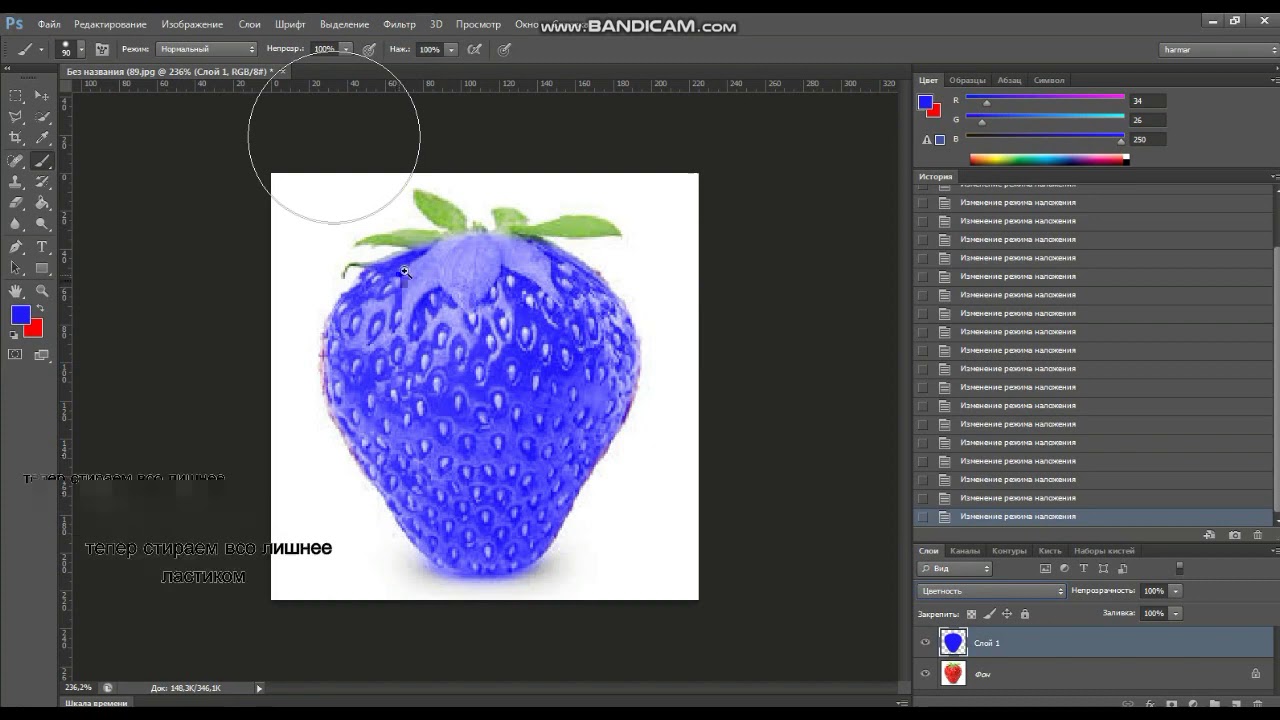Pick the Clone Stamp tool
Screen dimensions: 1280x720
[16, 182]
